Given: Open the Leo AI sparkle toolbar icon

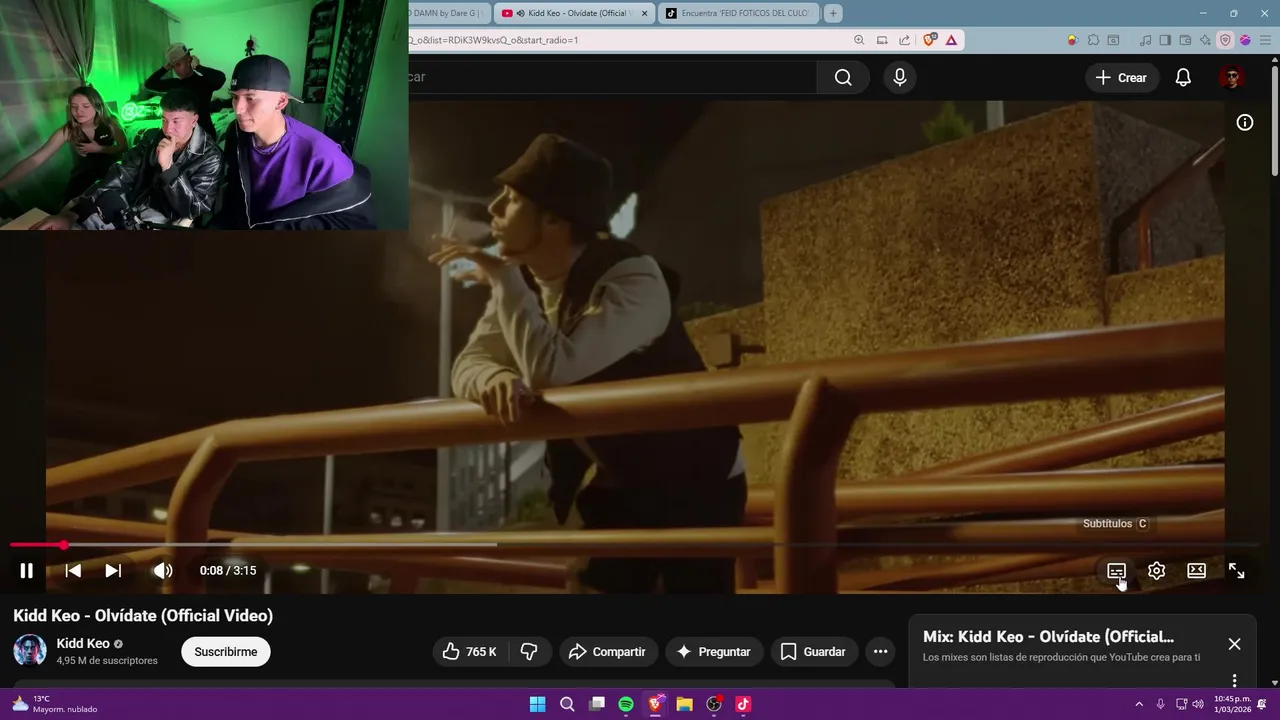Looking at the screenshot, I should [1205, 40].
